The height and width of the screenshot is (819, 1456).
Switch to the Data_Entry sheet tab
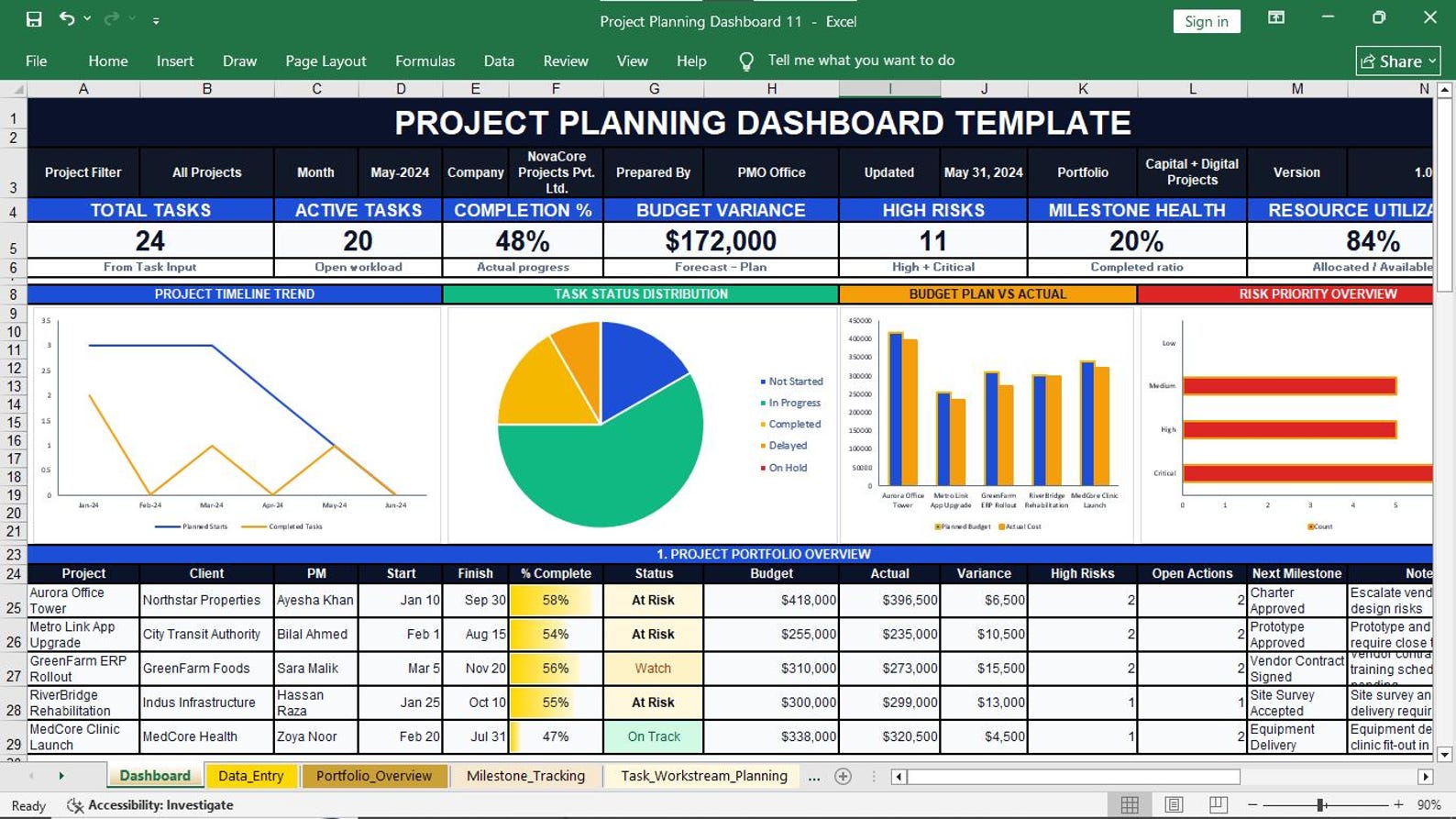[250, 776]
